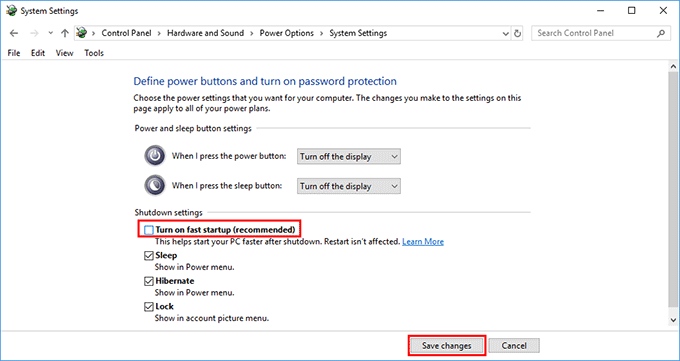The height and width of the screenshot is (361, 680).
Task: Open the power button action dropdown
Action: click(349, 157)
